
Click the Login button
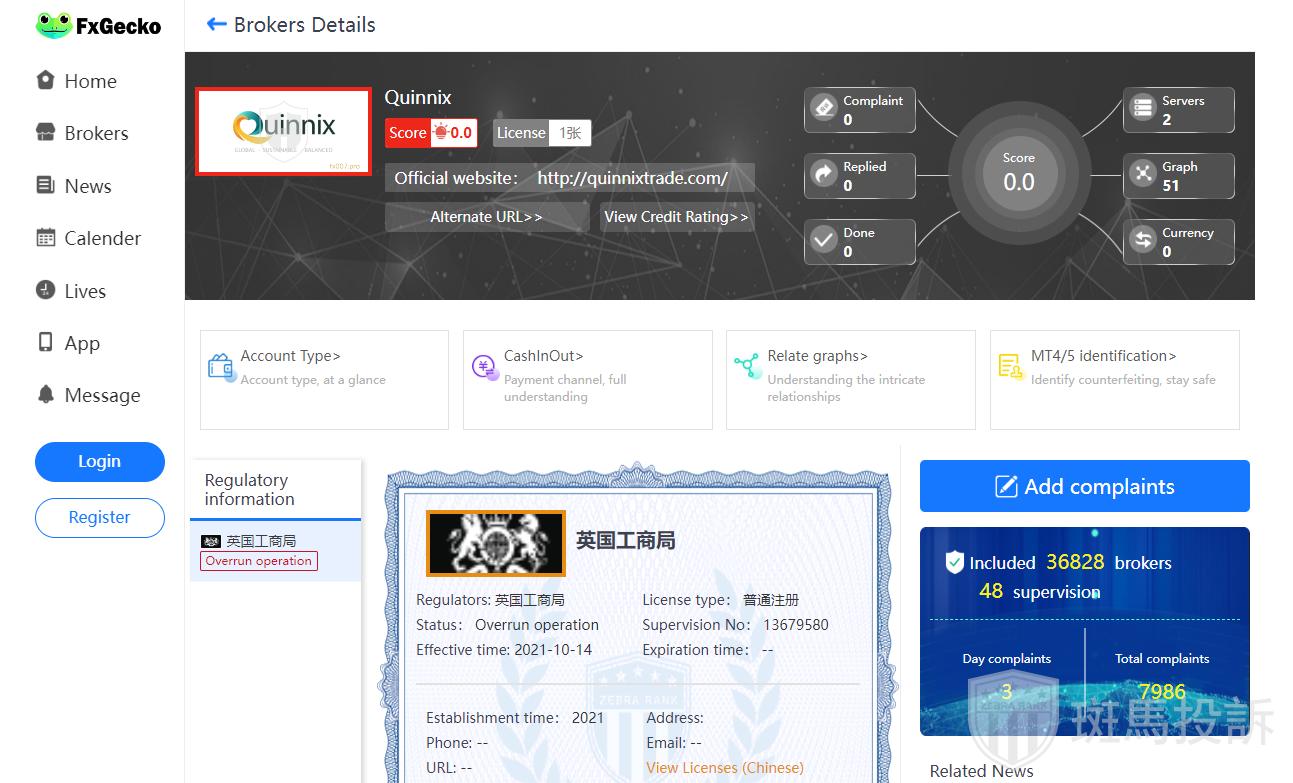pyautogui.click(x=99, y=461)
